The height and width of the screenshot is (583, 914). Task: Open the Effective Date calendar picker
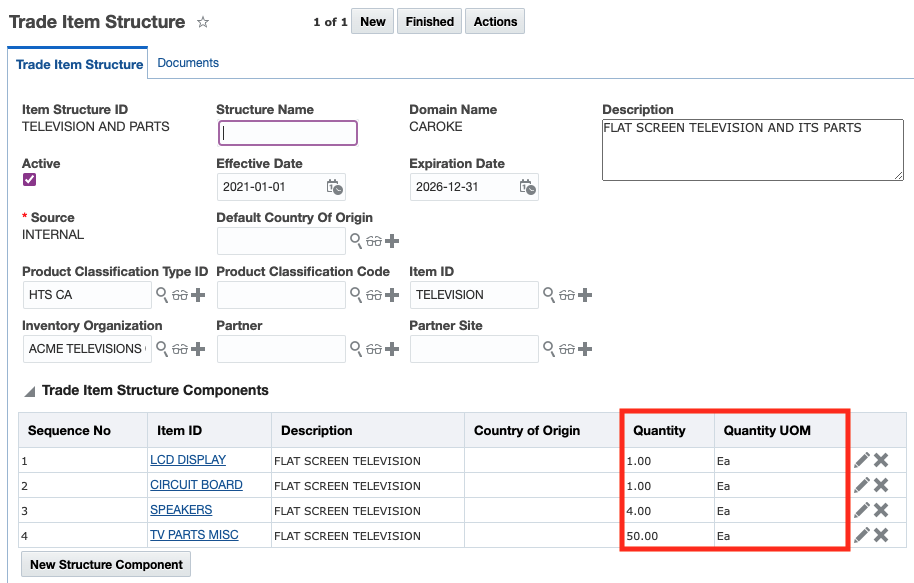click(335, 187)
